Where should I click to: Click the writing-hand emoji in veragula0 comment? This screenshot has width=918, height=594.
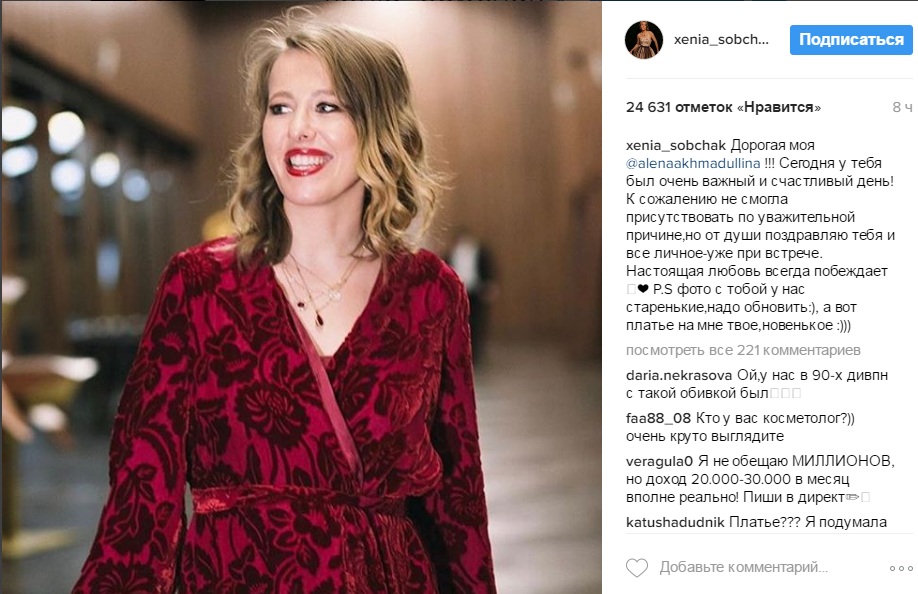pos(853,497)
